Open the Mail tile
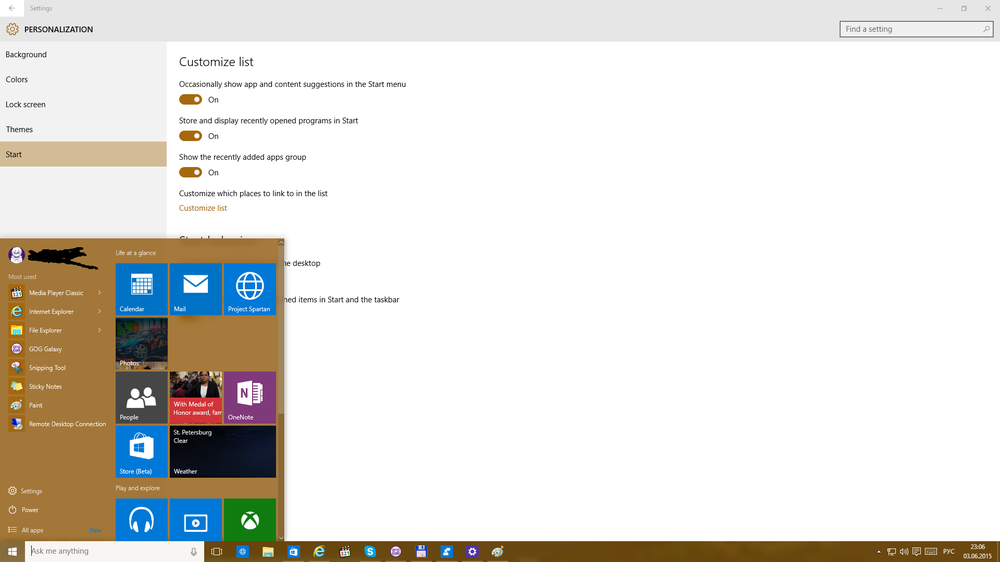 tap(195, 289)
